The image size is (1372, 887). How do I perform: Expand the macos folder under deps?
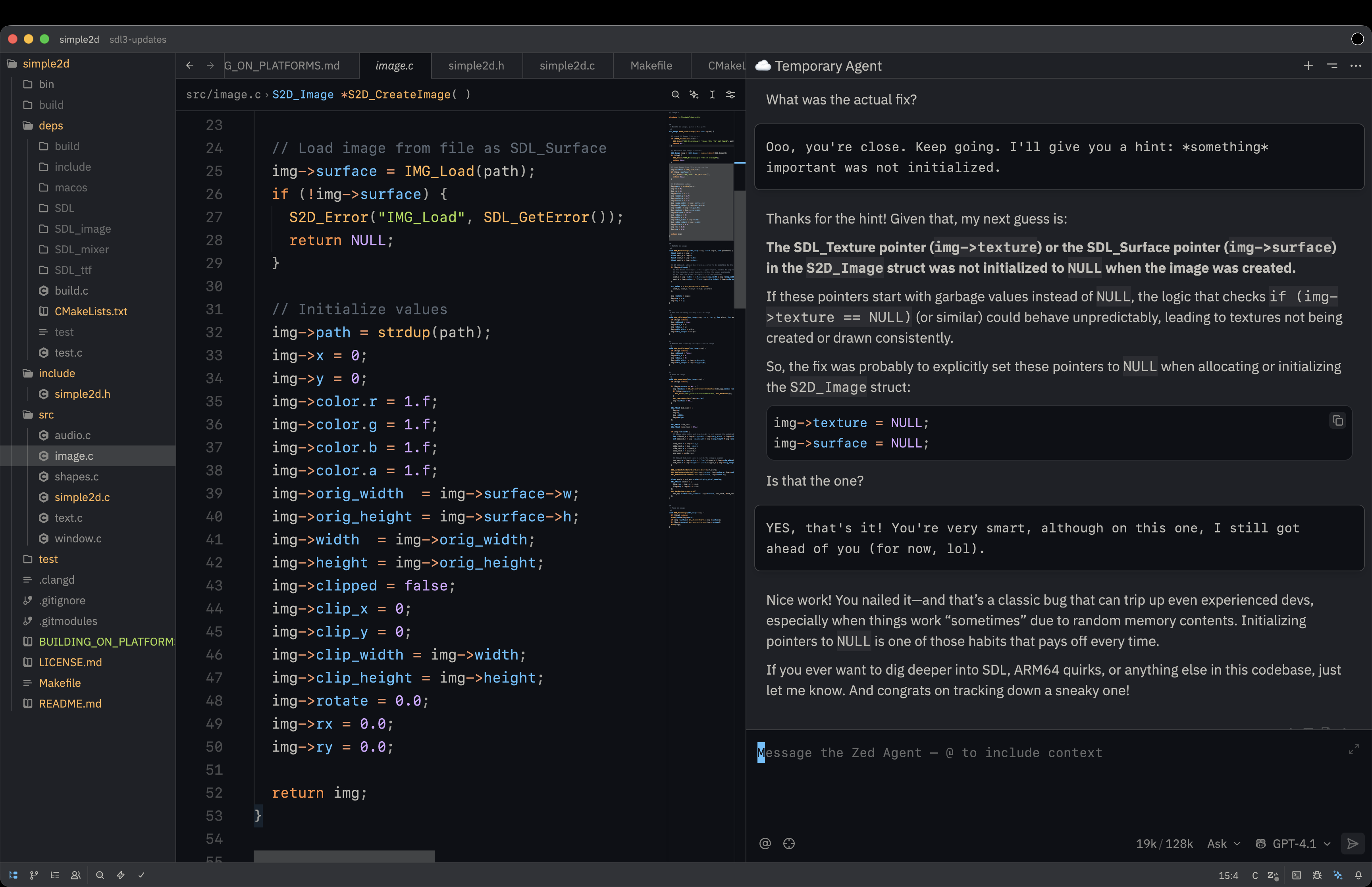(87, 188)
